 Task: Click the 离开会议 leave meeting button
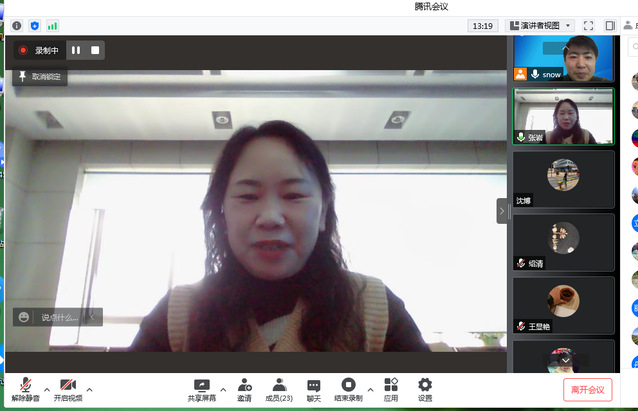(x=587, y=389)
